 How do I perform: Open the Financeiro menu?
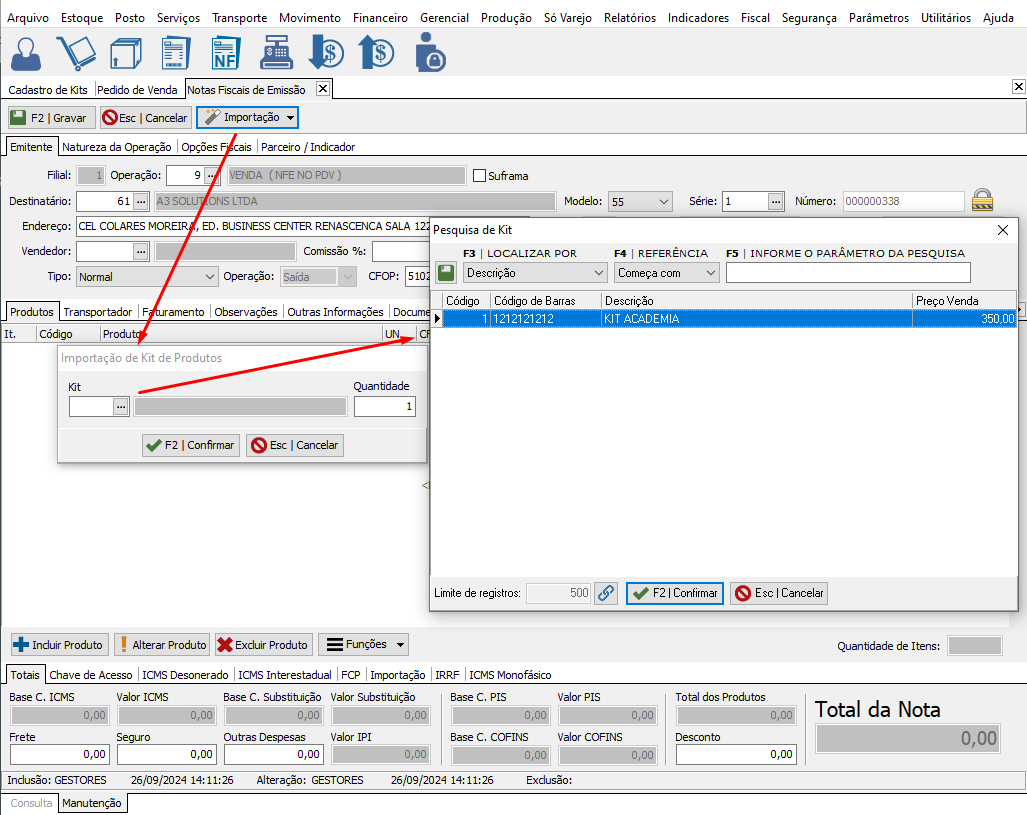click(380, 18)
